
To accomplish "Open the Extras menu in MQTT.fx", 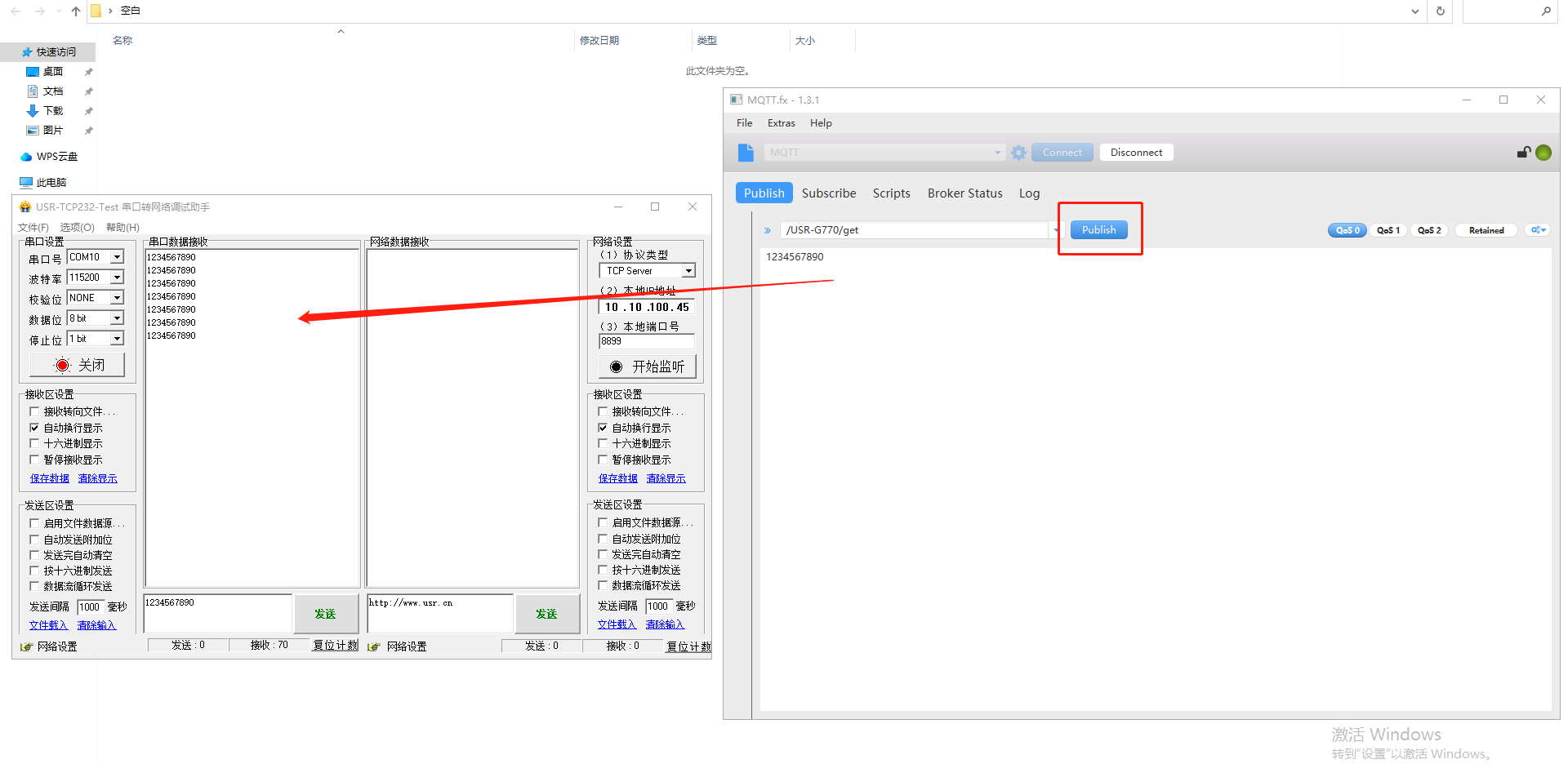I will click(781, 123).
